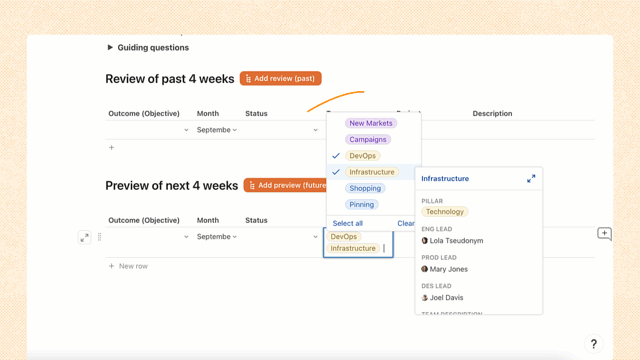This screenshot has width=640, height=360.
Task: Open the Status dropdown in preview row
Action: (x=281, y=237)
